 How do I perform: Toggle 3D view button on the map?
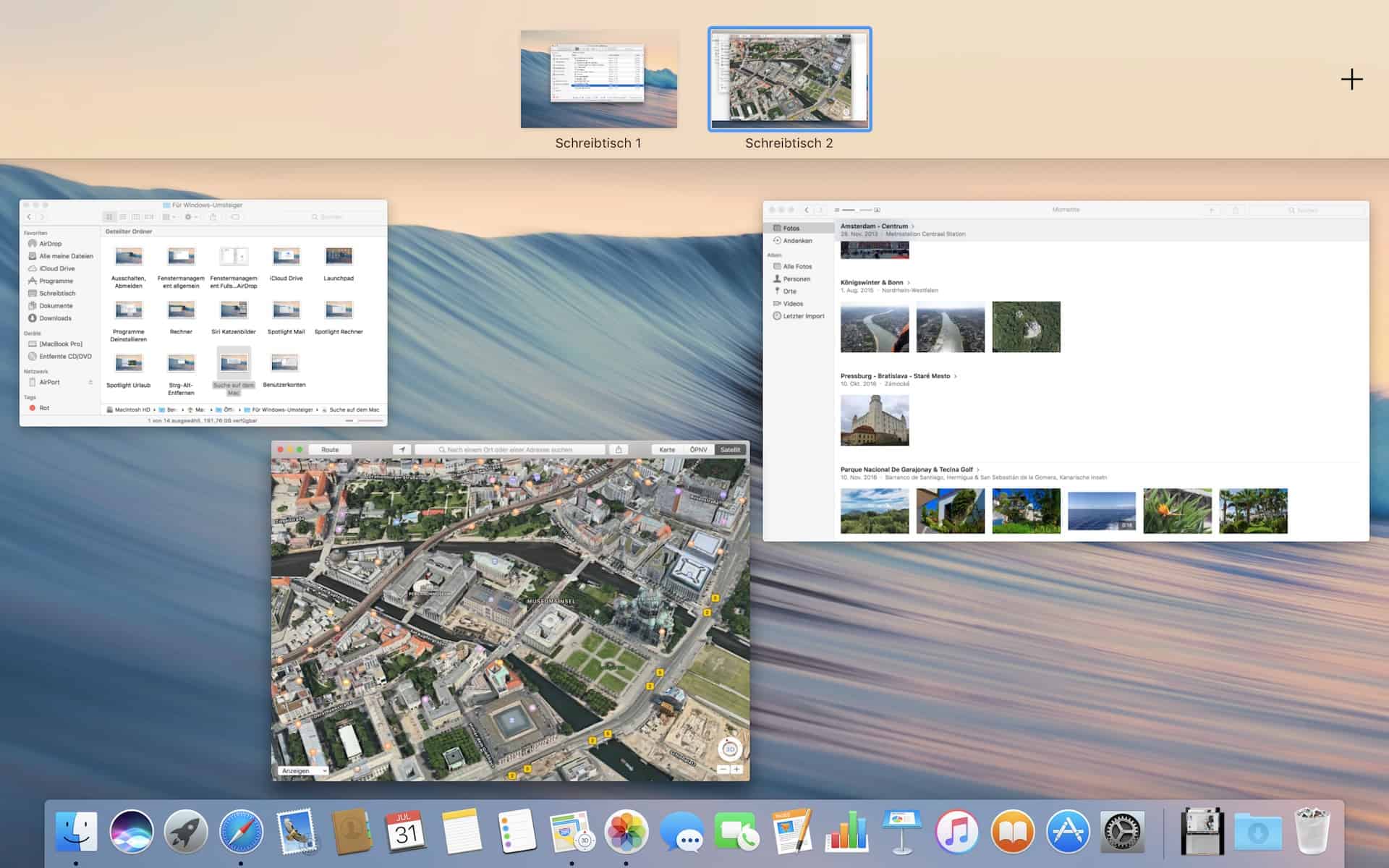click(x=730, y=749)
